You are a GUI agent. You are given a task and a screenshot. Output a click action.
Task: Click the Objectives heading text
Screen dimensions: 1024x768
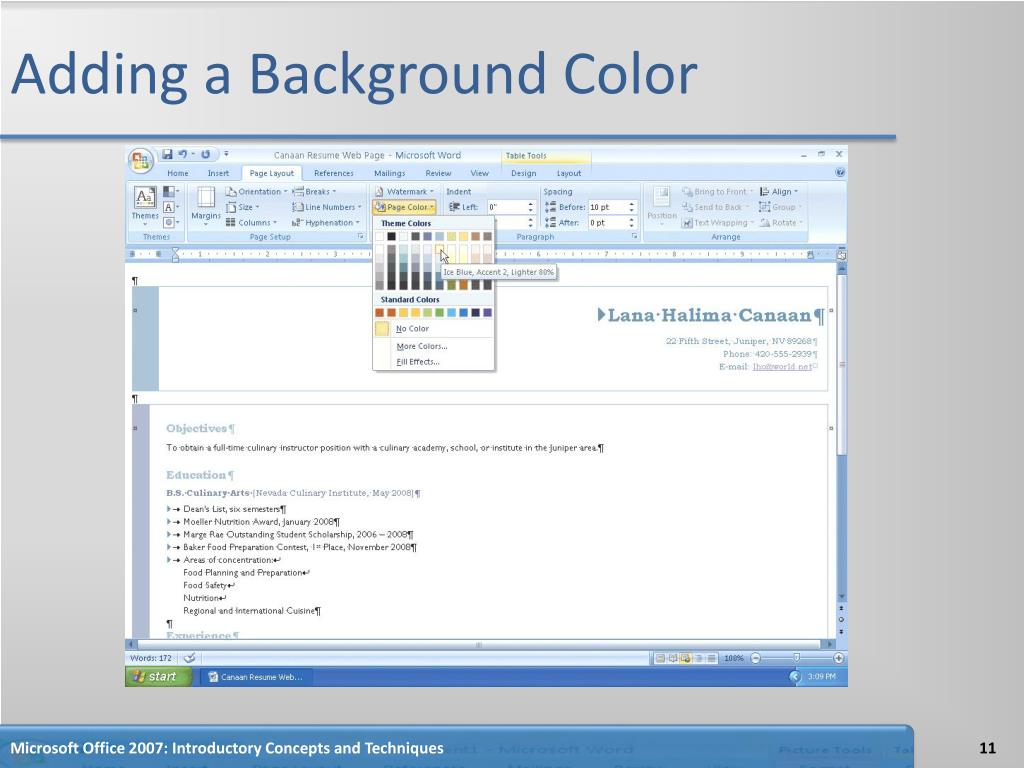(197, 428)
